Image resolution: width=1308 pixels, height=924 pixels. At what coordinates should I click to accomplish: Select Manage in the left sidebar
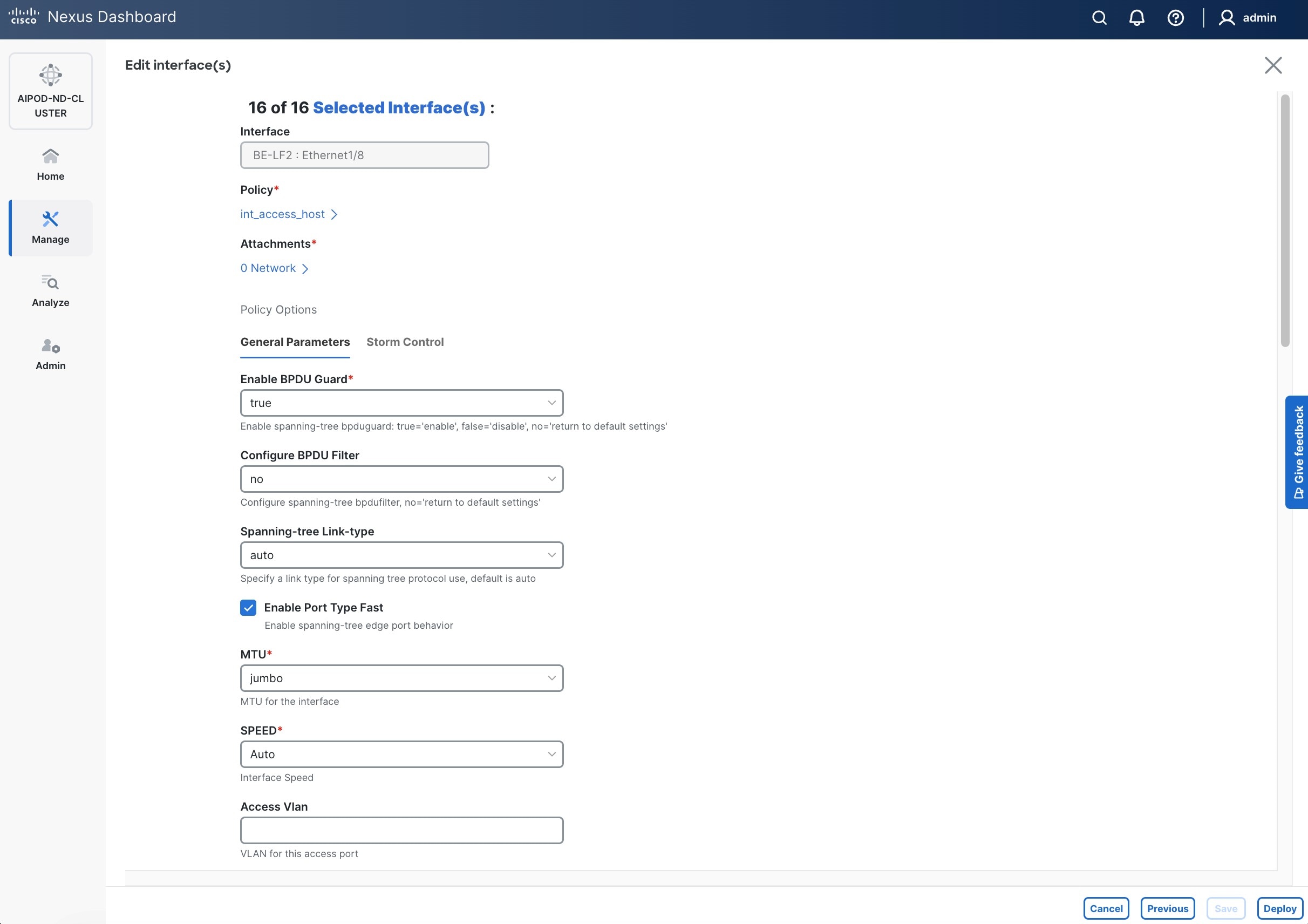coord(50,228)
